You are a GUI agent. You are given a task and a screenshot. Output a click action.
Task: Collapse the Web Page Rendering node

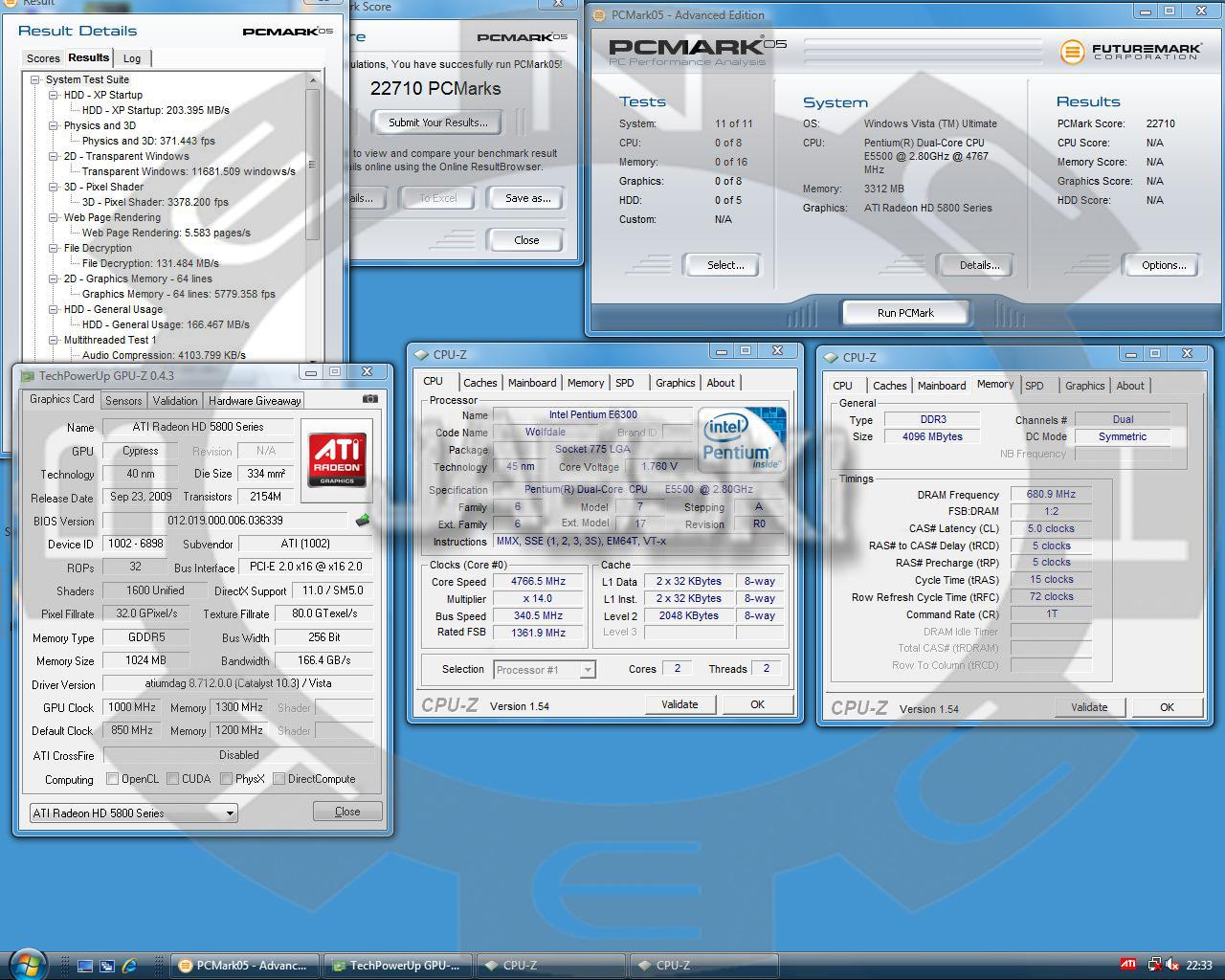[x=54, y=217]
